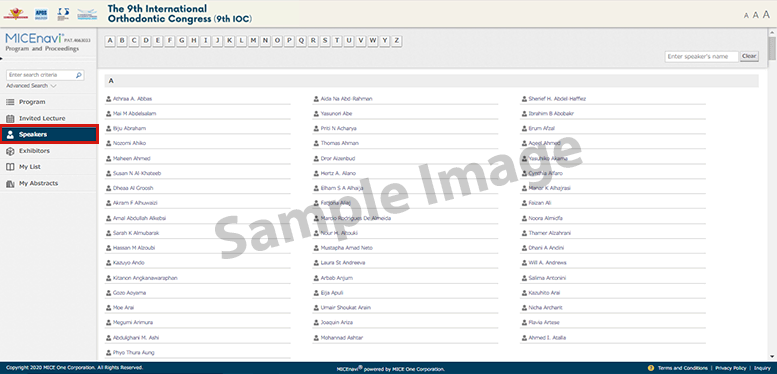
Task: Click the Invited Lecture calendar icon
Action: click(10, 118)
